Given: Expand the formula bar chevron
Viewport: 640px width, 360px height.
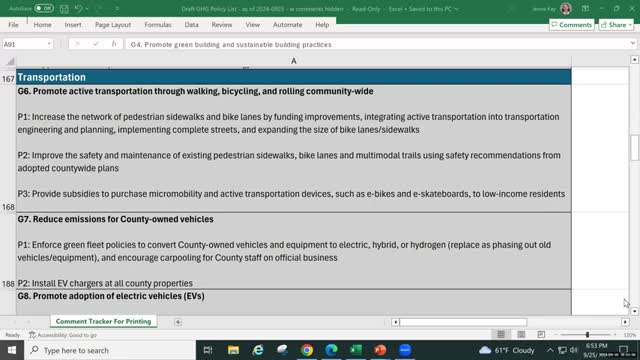Looking at the screenshot, I should pyautogui.click(x=632, y=43).
